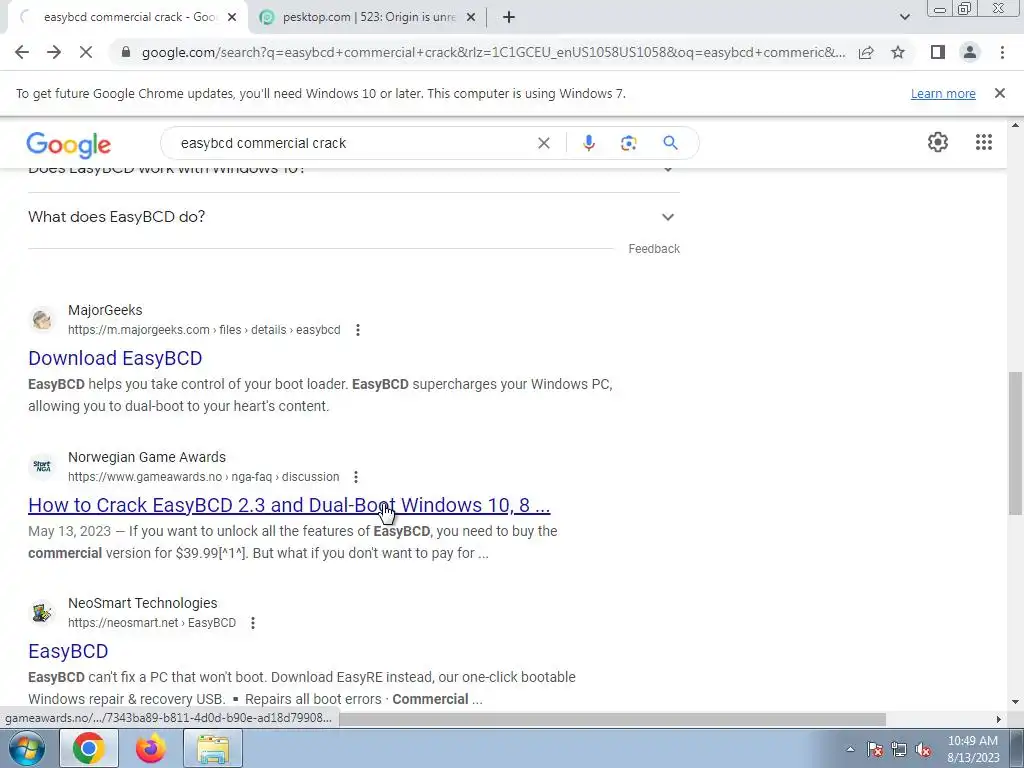
Task: Open the Chrome three-dot menu
Action: pos(1002,52)
